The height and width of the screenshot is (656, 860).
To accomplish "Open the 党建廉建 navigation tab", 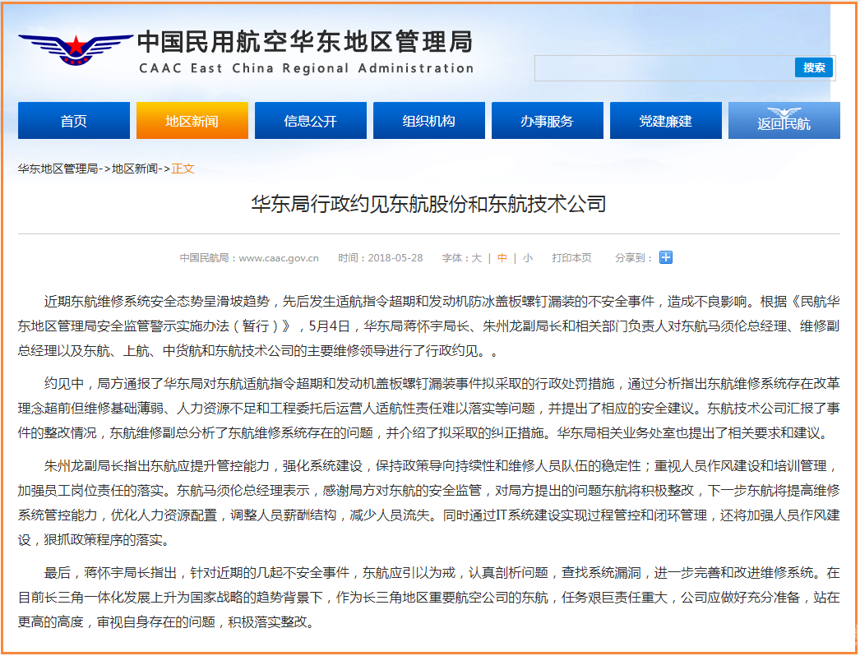I will point(666,121).
